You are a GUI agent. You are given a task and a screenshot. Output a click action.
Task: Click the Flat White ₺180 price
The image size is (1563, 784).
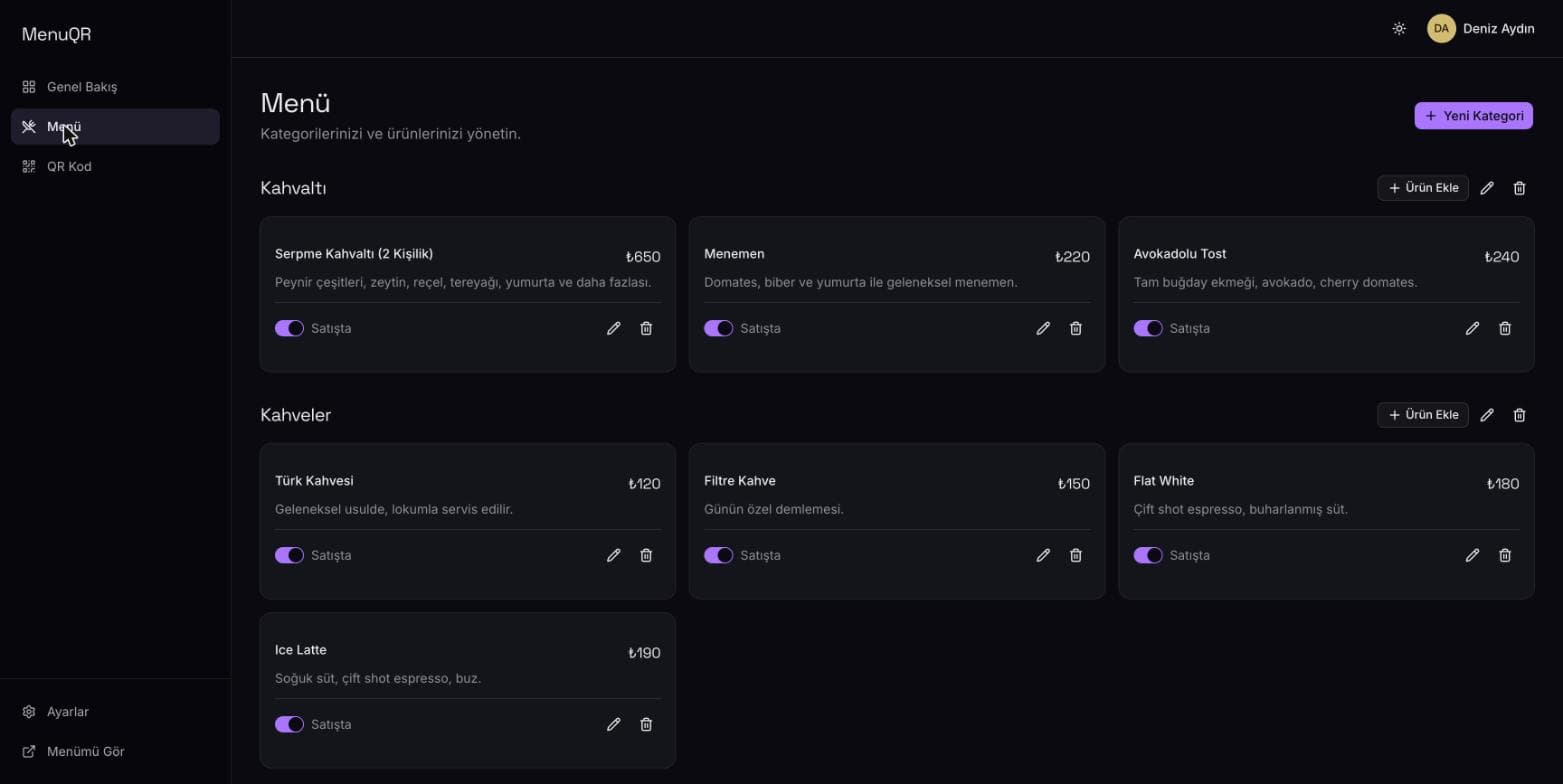point(1503,484)
